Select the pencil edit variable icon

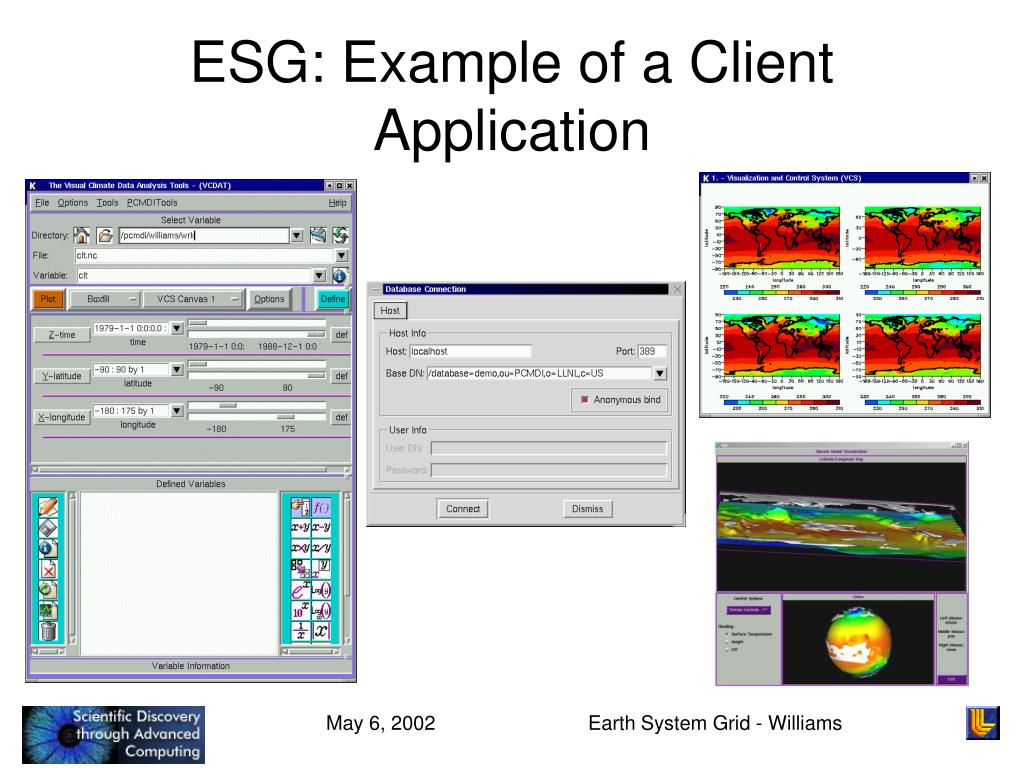click(x=48, y=507)
